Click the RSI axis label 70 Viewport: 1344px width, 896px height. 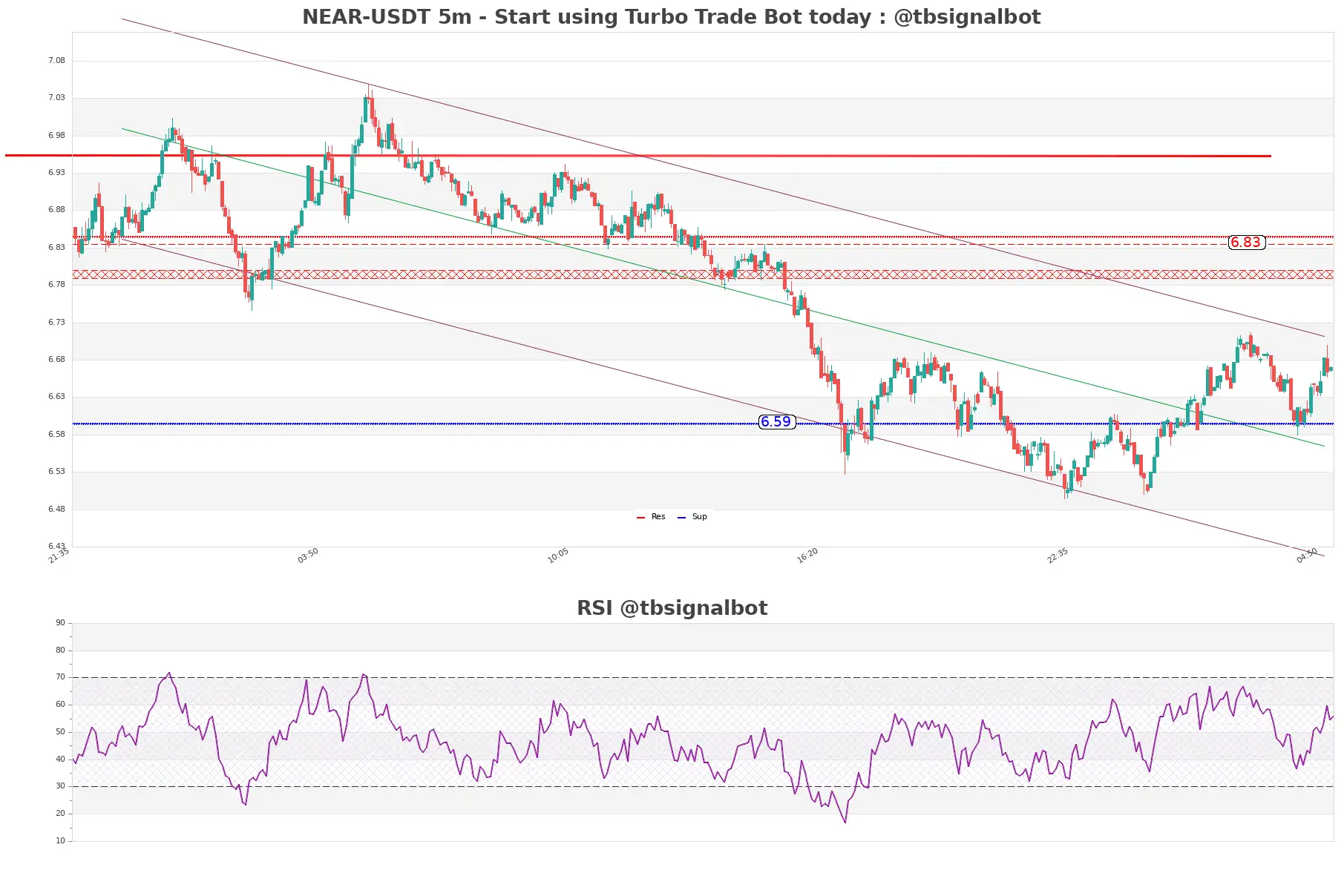pos(60,677)
